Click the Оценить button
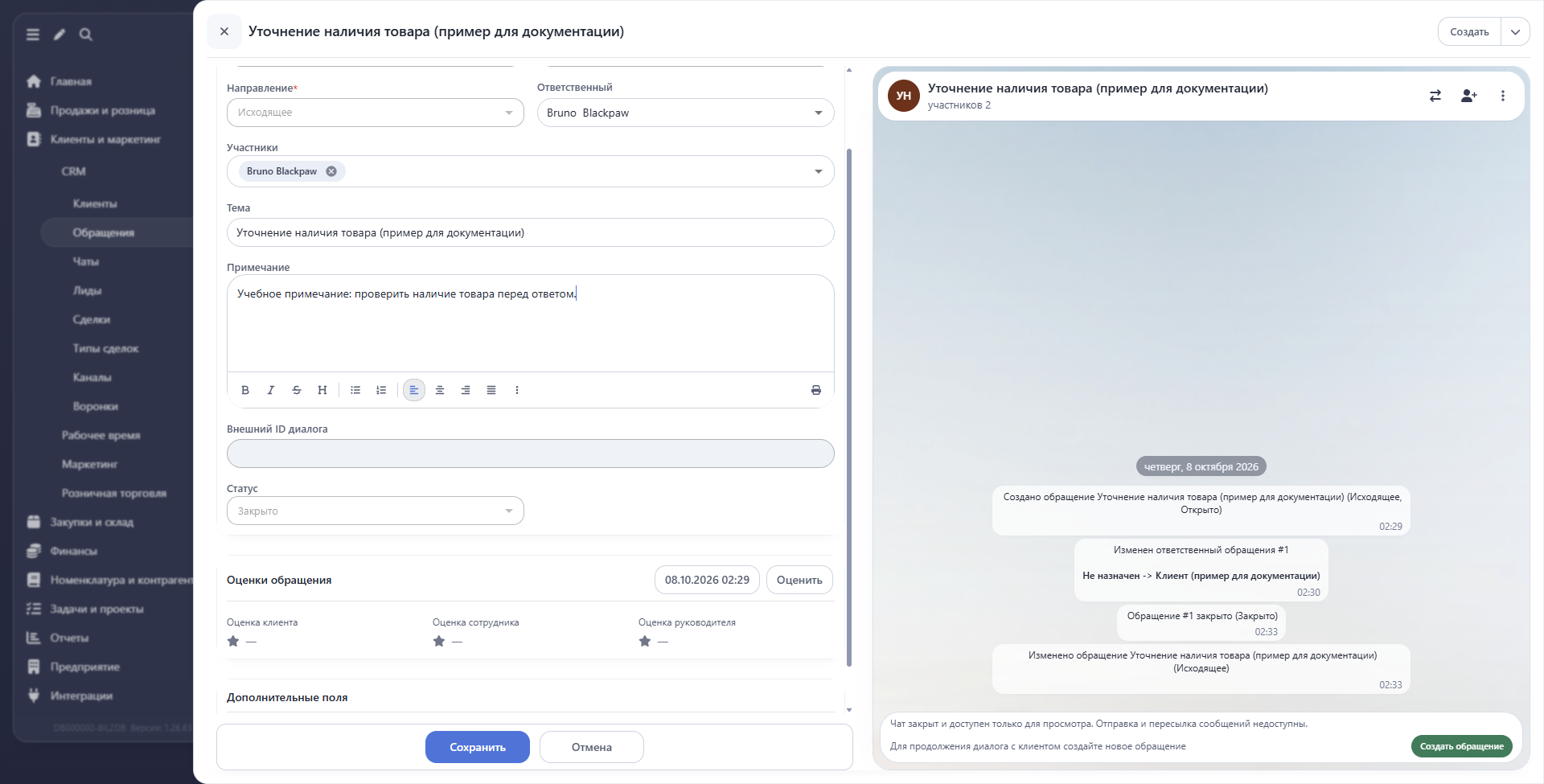Image resolution: width=1544 pixels, height=784 pixels. (x=799, y=580)
